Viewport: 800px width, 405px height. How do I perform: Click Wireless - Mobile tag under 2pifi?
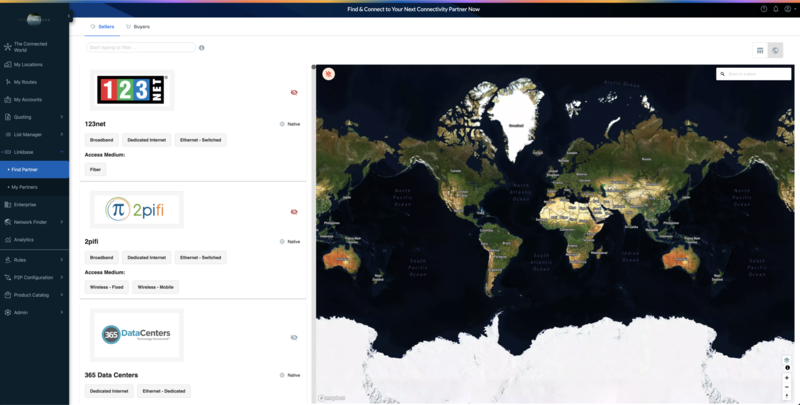pos(156,287)
